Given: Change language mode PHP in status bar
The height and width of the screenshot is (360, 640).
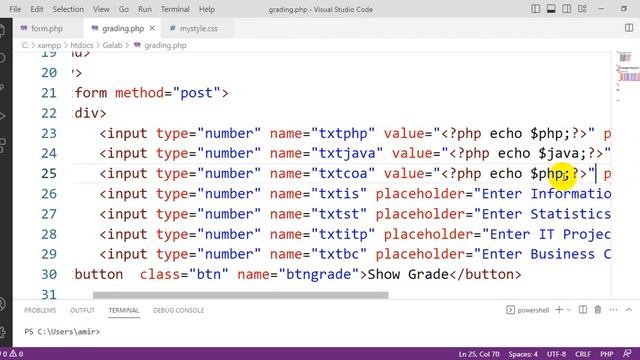Looking at the screenshot, I should [607, 354].
